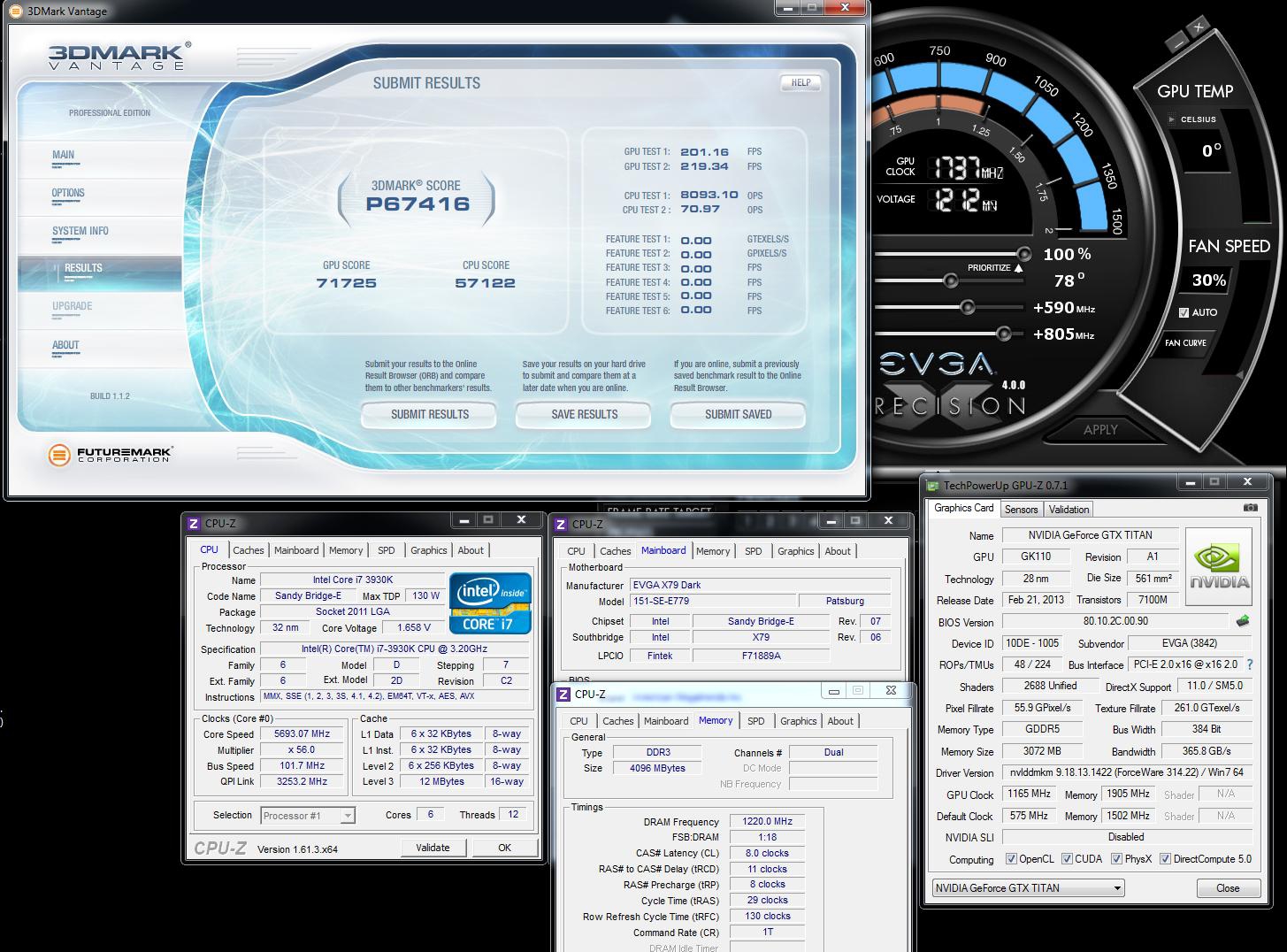
Task: Open MAIN in the 3DMark sidebar
Action: tap(64, 155)
